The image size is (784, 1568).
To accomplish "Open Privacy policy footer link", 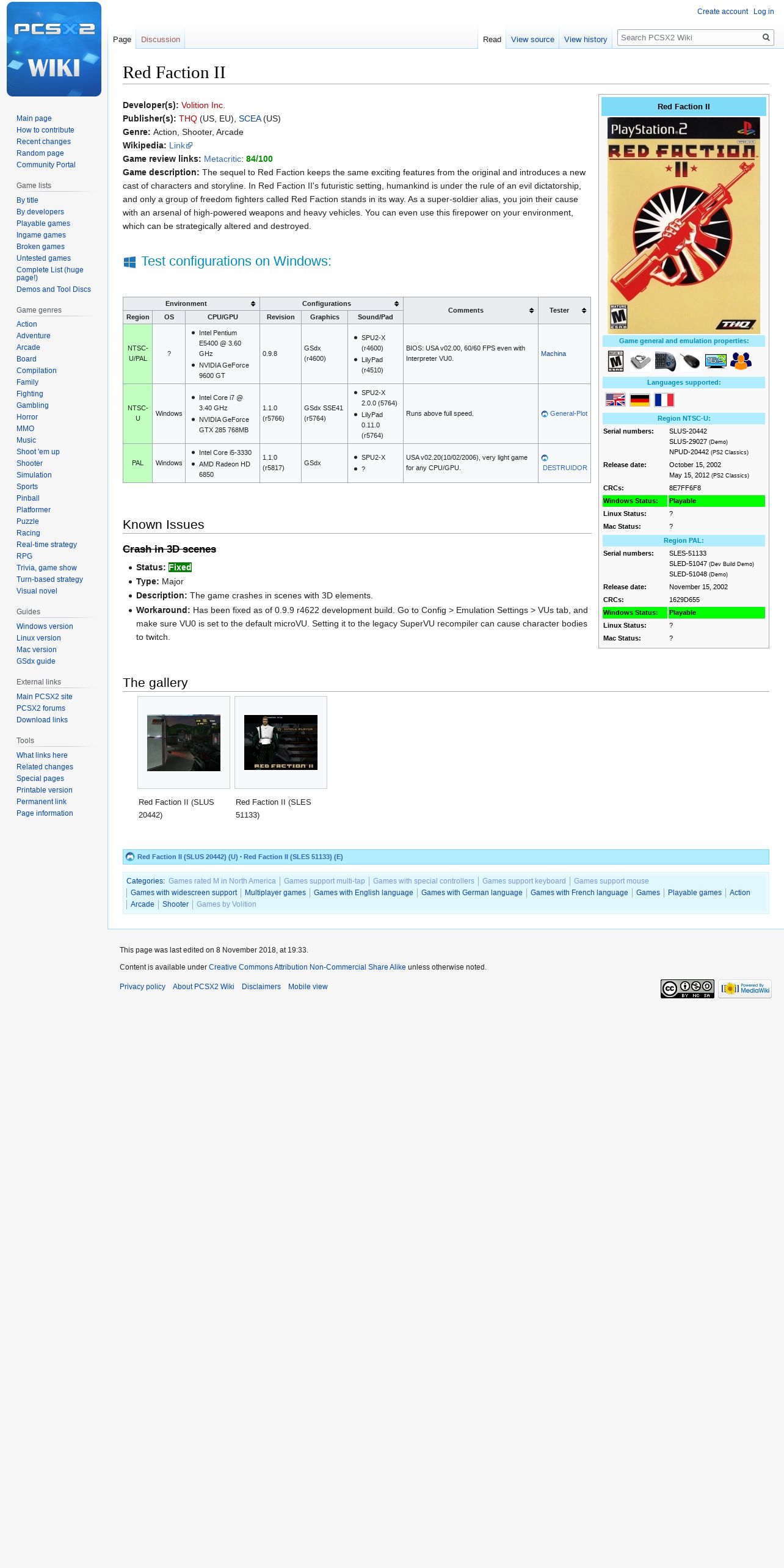I will click(x=142, y=987).
